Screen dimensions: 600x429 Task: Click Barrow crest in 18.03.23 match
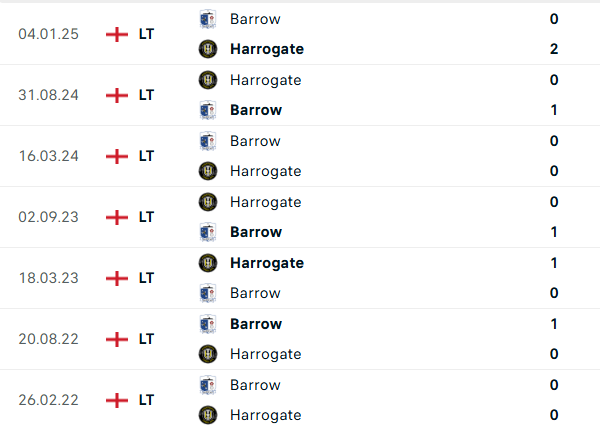pos(208,293)
